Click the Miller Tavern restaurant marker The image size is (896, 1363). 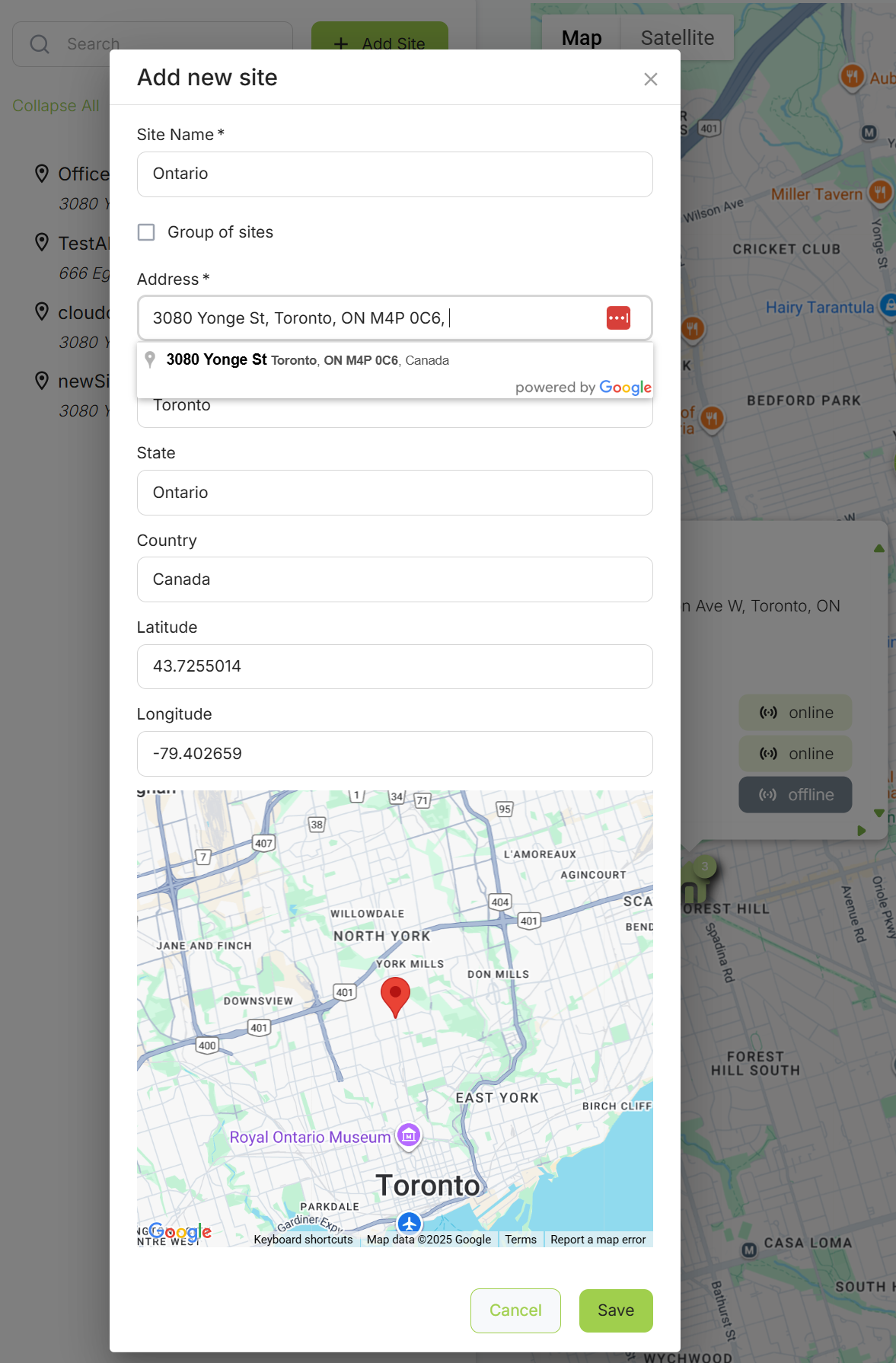pyautogui.click(x=880, y=192)
